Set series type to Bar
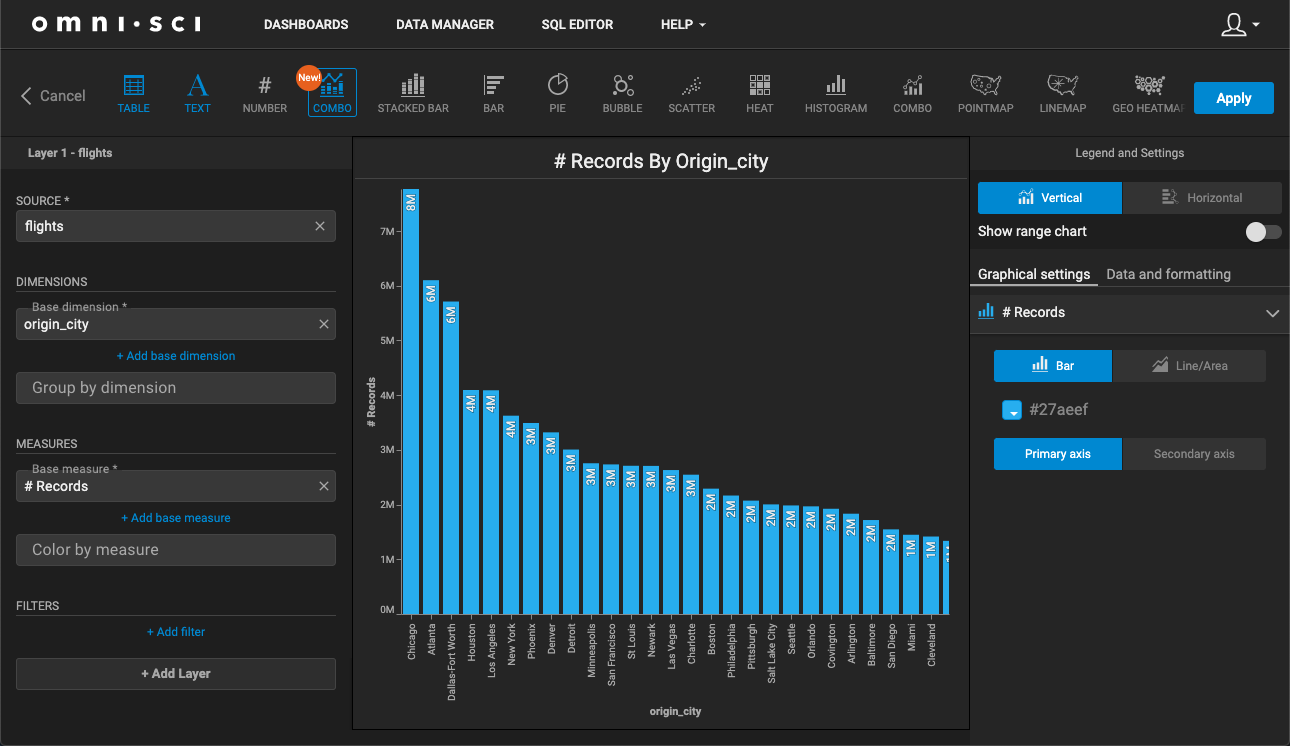Viewport: 1290px width, 746px height. (1053, 366)
